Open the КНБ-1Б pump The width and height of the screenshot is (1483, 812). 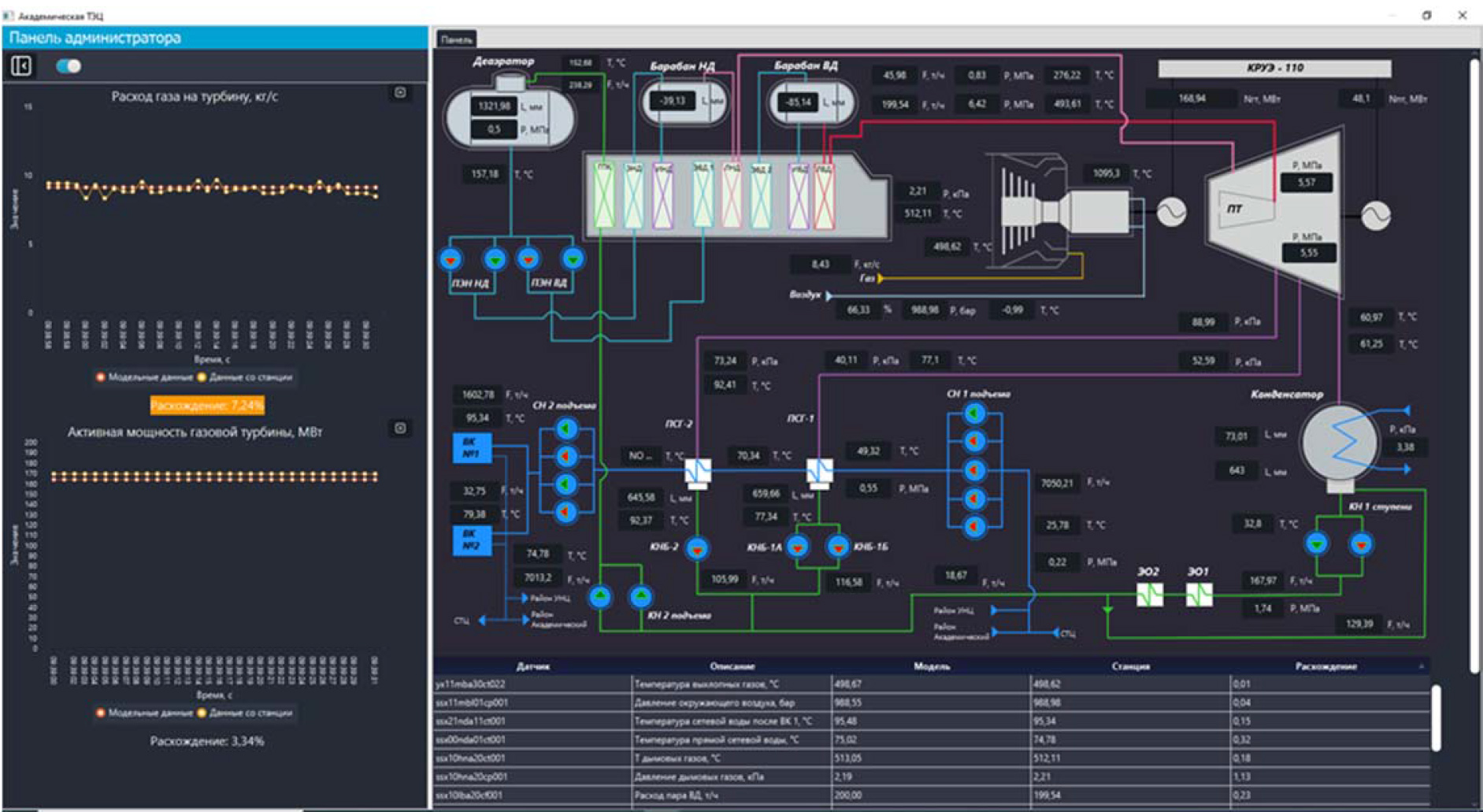(x=838, y=546)
